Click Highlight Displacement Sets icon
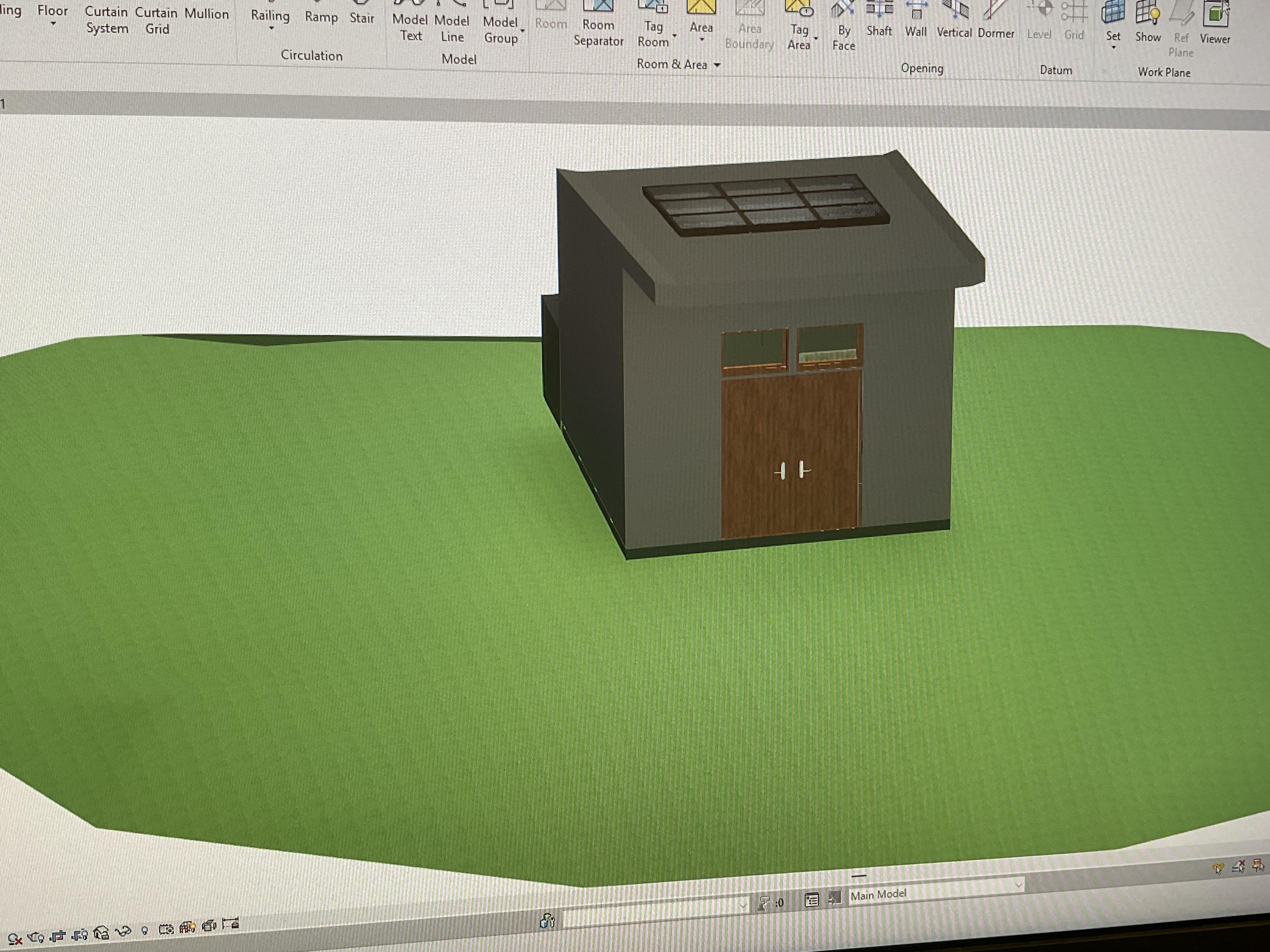1270x952 pixels. click(209, 926)
